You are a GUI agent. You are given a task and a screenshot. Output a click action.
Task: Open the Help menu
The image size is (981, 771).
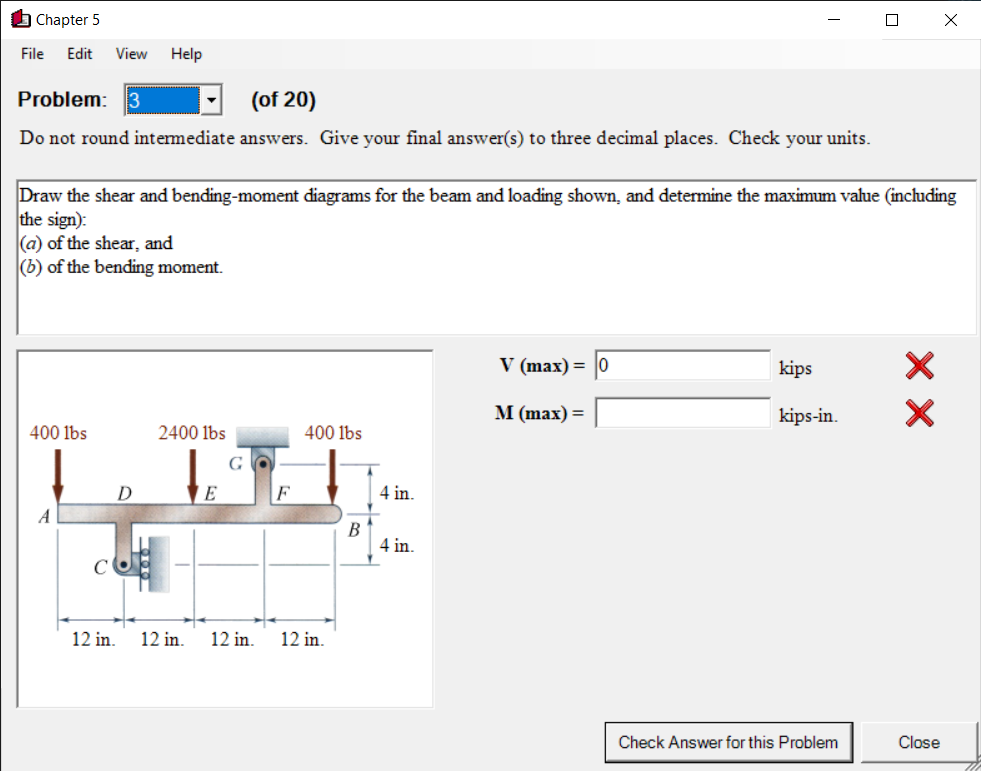click(x=186, y=54)
